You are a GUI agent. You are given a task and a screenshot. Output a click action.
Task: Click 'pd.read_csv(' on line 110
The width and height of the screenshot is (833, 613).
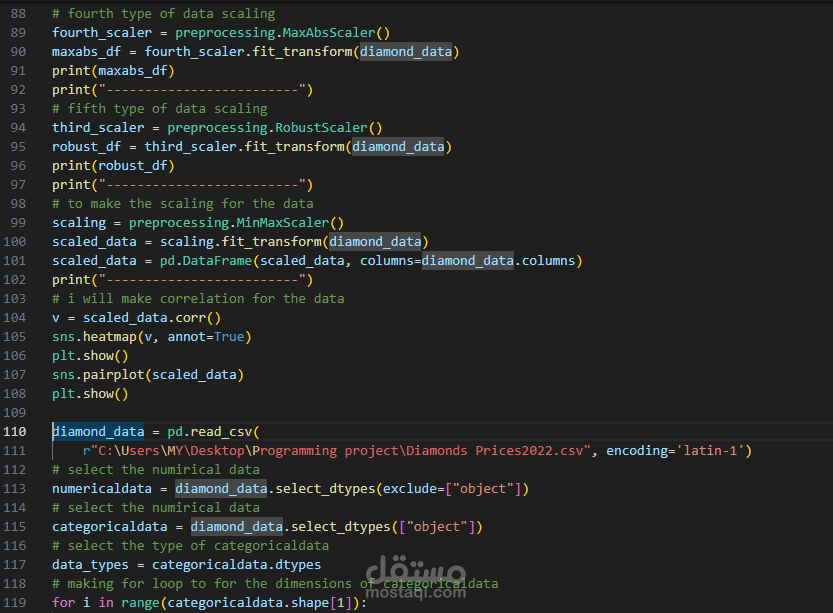click(x=214, y=431)
